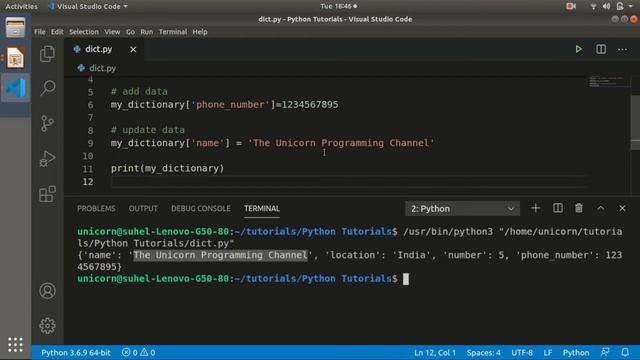Run Python file with play button
Viewport: 640px width, 360px height.
(x=578, y=49)
